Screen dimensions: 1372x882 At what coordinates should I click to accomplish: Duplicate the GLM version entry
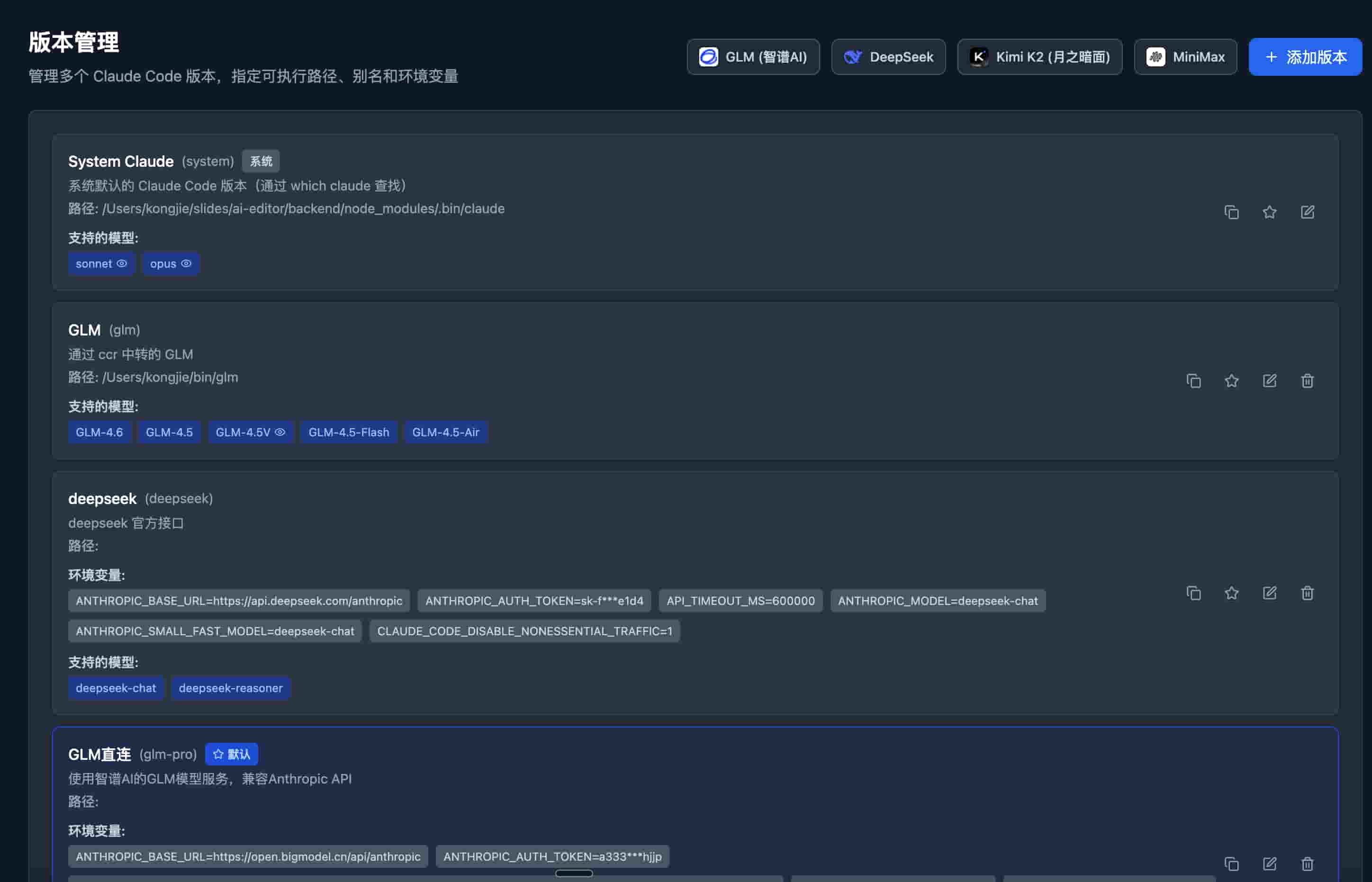point(1193,381)
